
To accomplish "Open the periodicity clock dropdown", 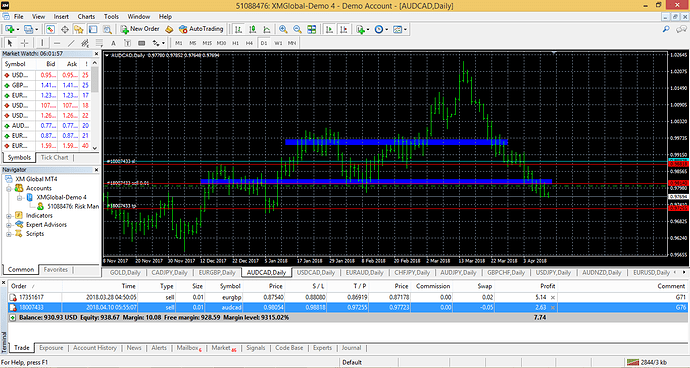I will tap(381, 29).
